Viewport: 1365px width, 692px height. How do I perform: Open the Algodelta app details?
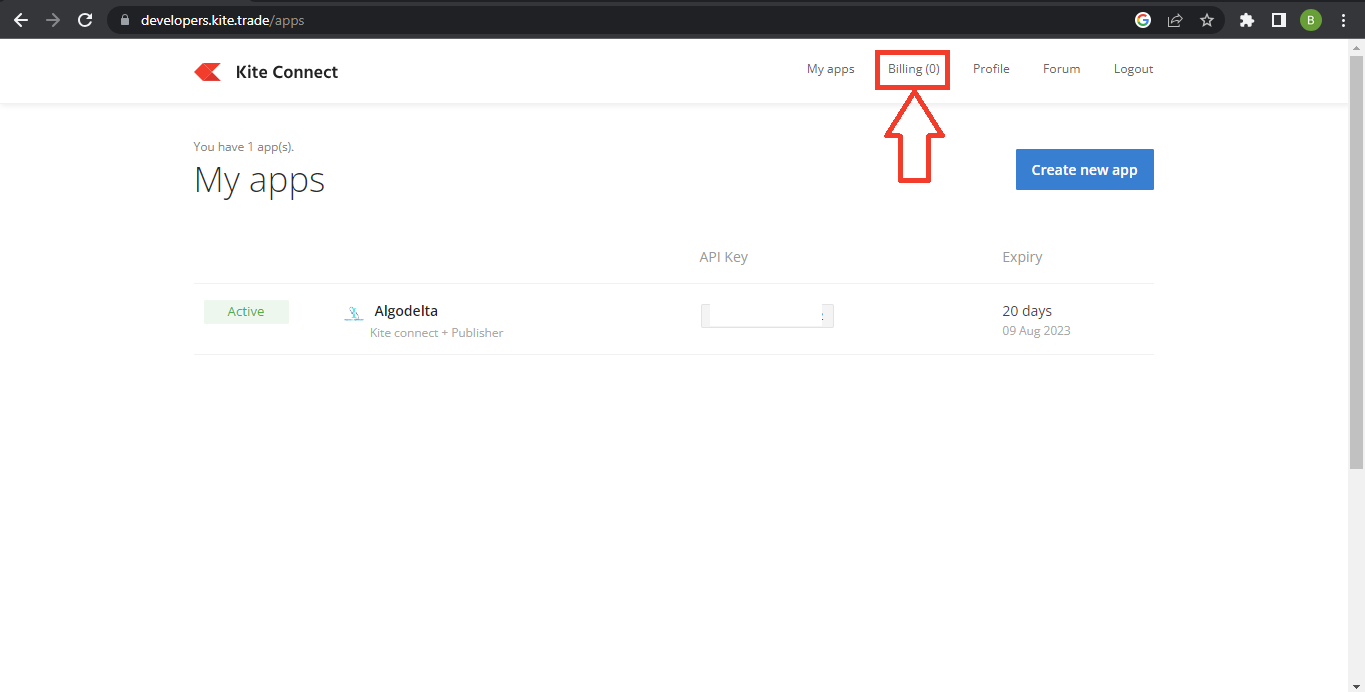[x=406, y=310]
